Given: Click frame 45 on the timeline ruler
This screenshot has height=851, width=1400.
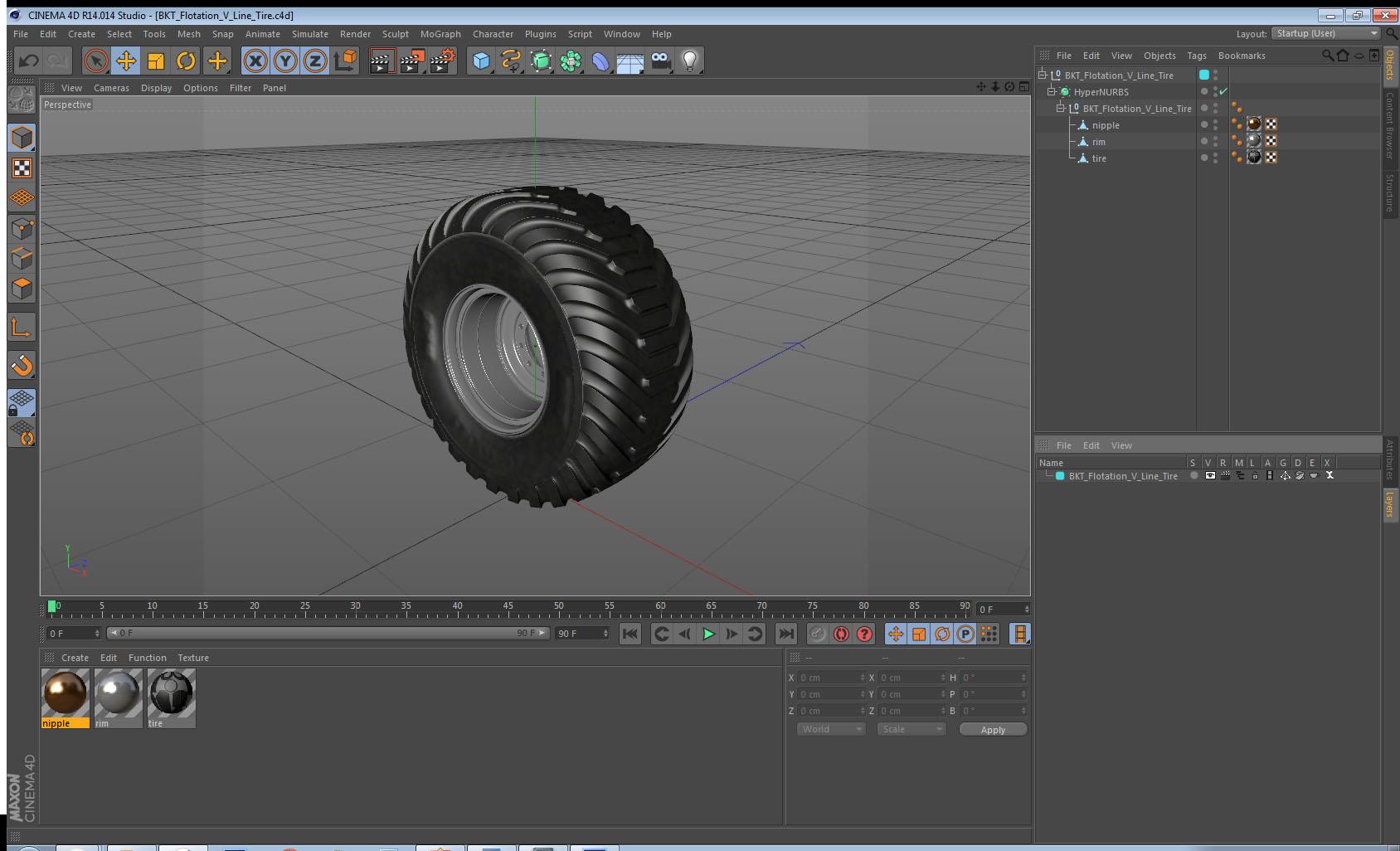Looking at the screenshot, I should pos(508,606).
